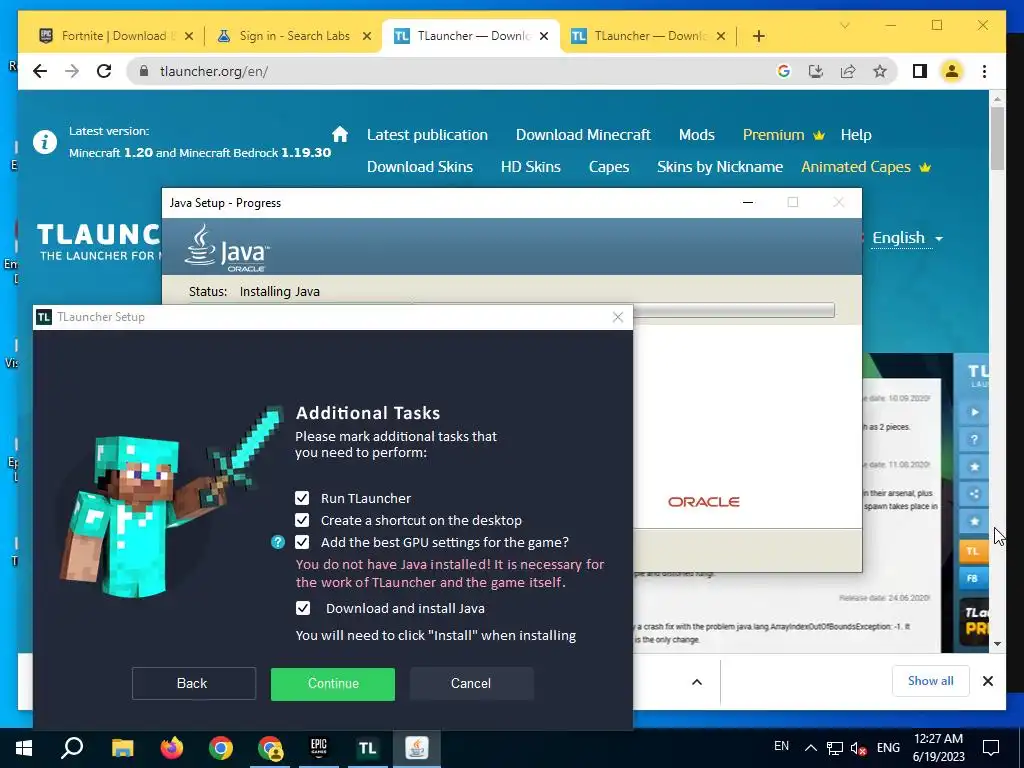Open Epic Games launcher from taskbar

[319, 748]
